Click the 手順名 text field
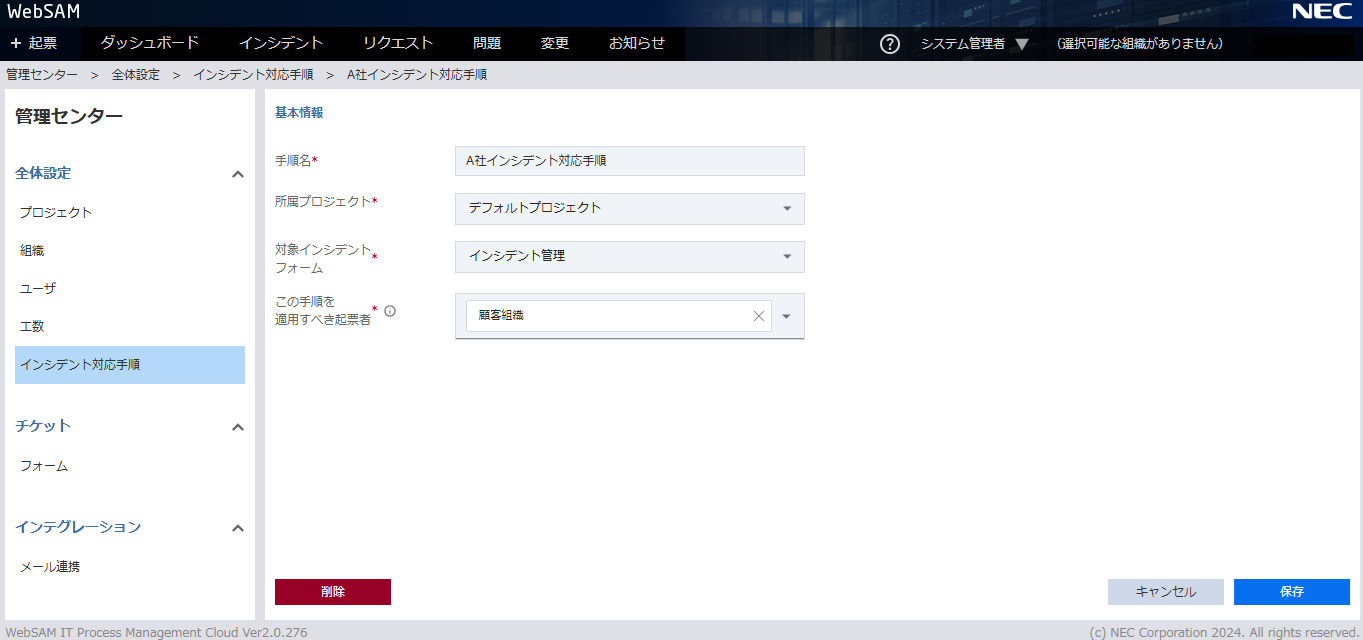The image size is (1363, 640). tap(629, 161)
